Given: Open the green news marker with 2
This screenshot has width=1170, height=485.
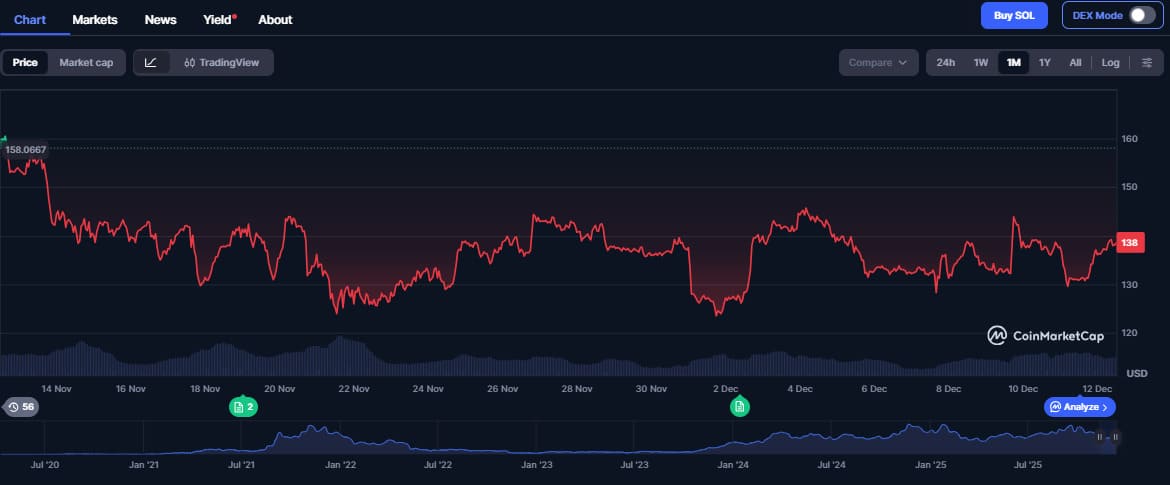Looking at the screenshot, I should point(241,407).
